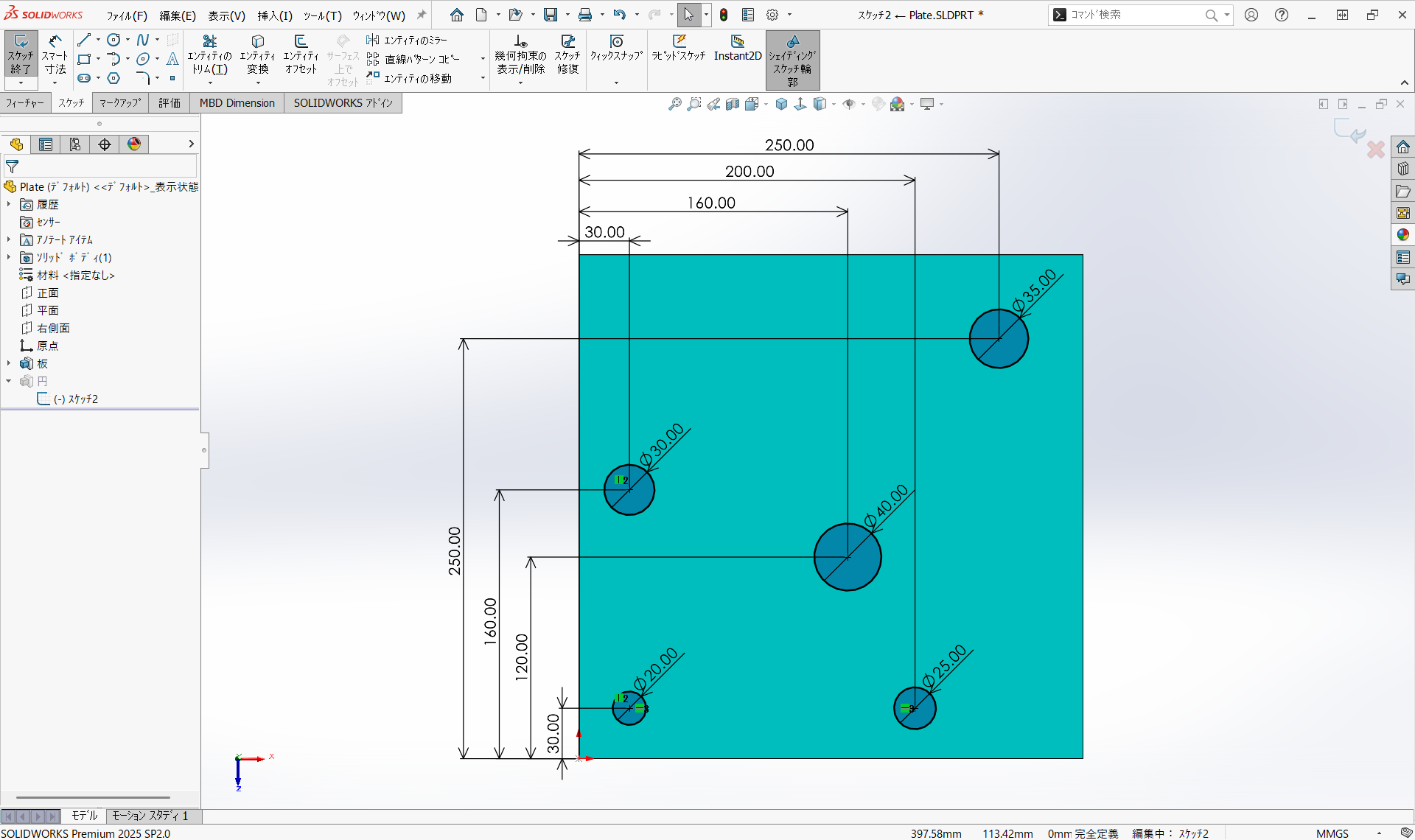Toggle Quick Snaps (クイックスナップ)
Viewport: 1415px width, 840px height.
click(616, 48)
